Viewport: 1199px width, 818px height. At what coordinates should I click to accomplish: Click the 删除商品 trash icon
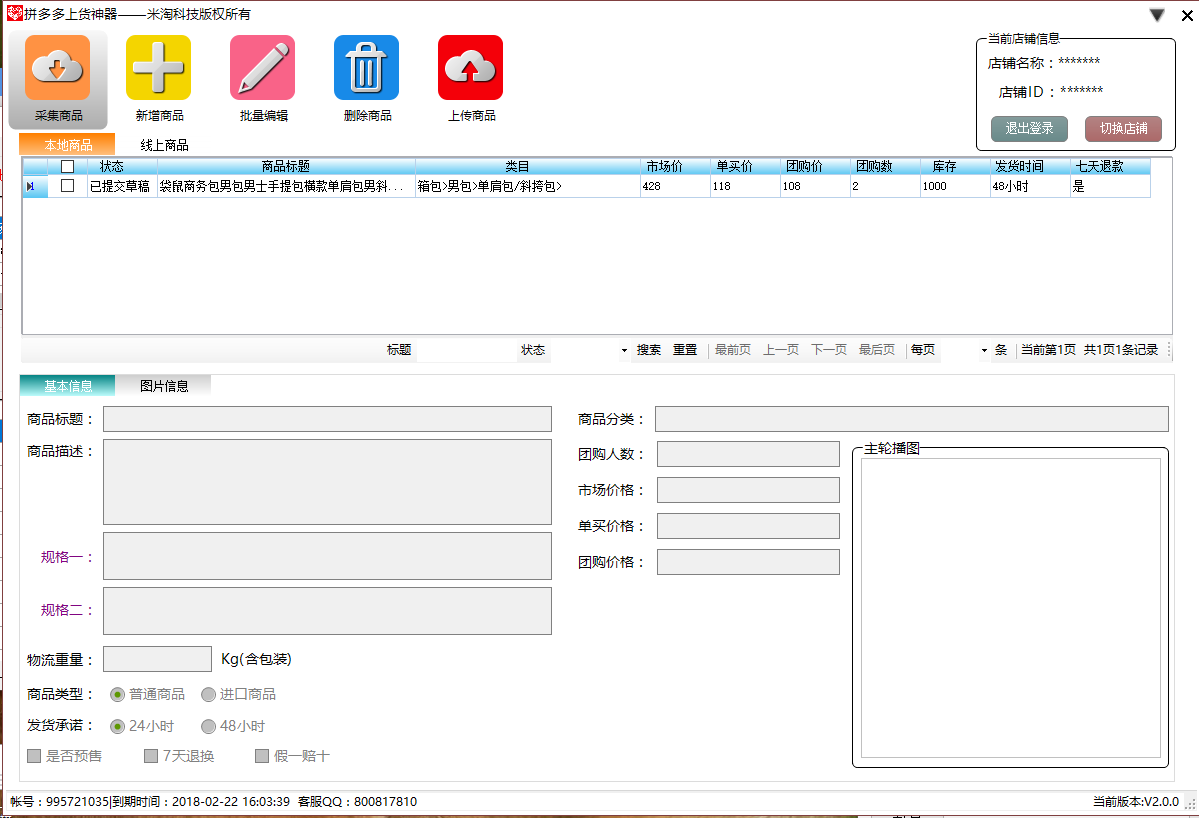(366, 67)
